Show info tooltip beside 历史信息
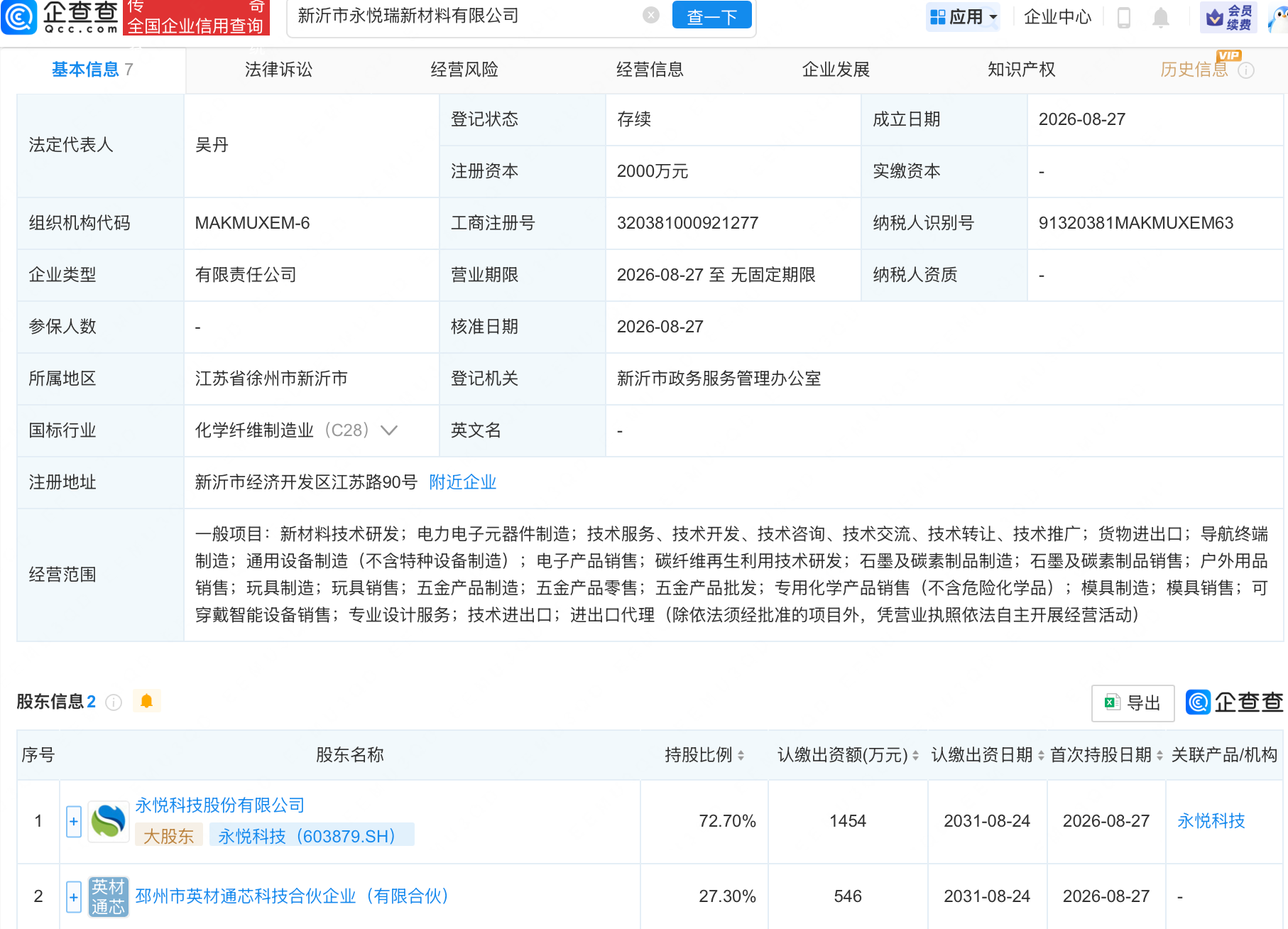The height and width of the screenshot is (929, 1288). pos(1246,70)
